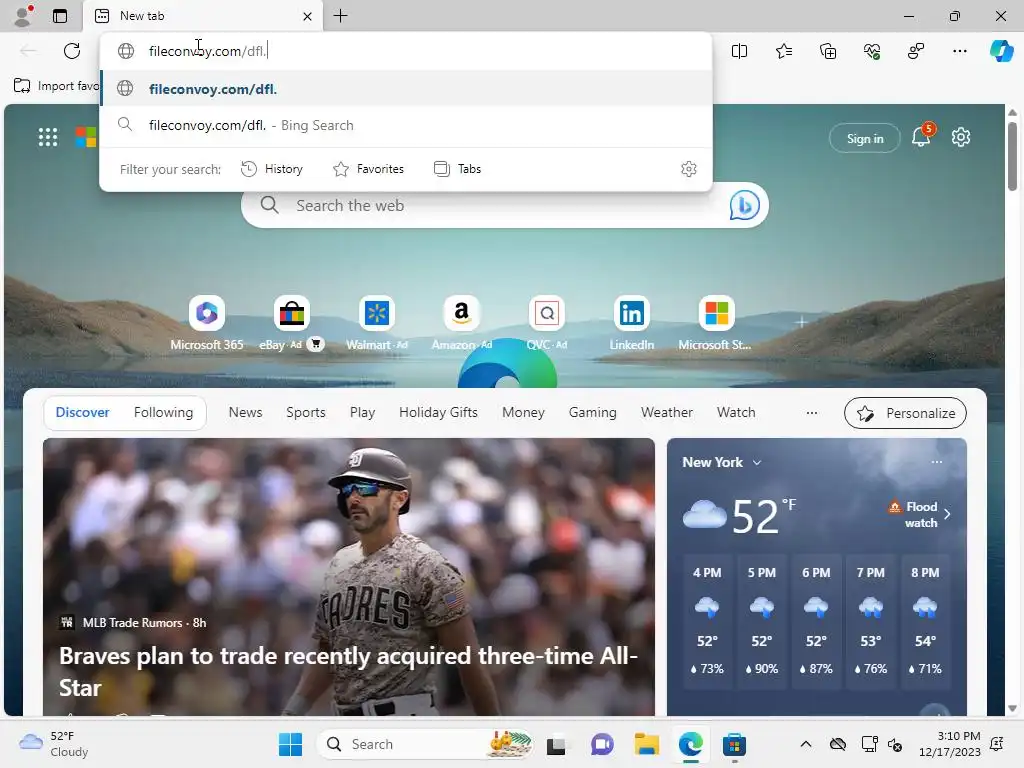Open Windows Start menu

[x=290, y=744]
